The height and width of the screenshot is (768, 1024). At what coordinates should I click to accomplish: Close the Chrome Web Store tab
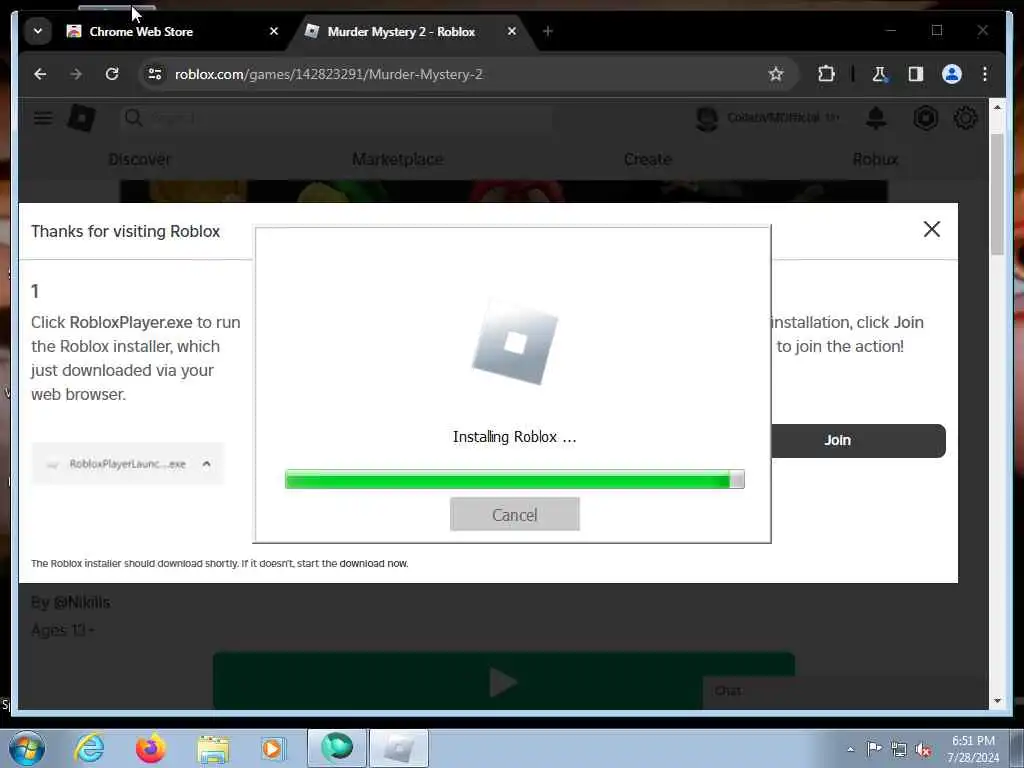274,31
